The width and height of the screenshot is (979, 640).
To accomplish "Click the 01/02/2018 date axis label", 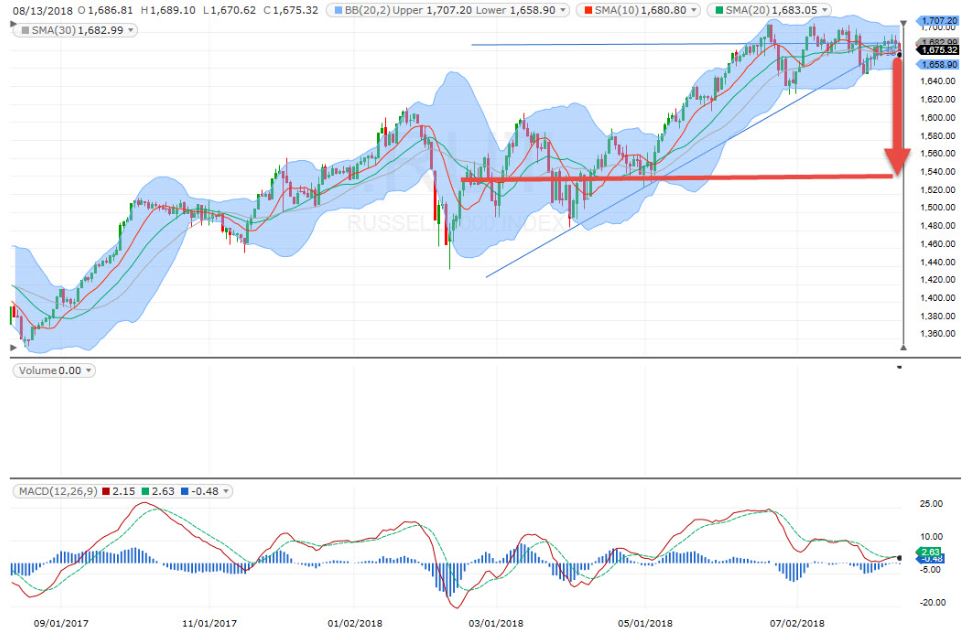I will 355,623.
